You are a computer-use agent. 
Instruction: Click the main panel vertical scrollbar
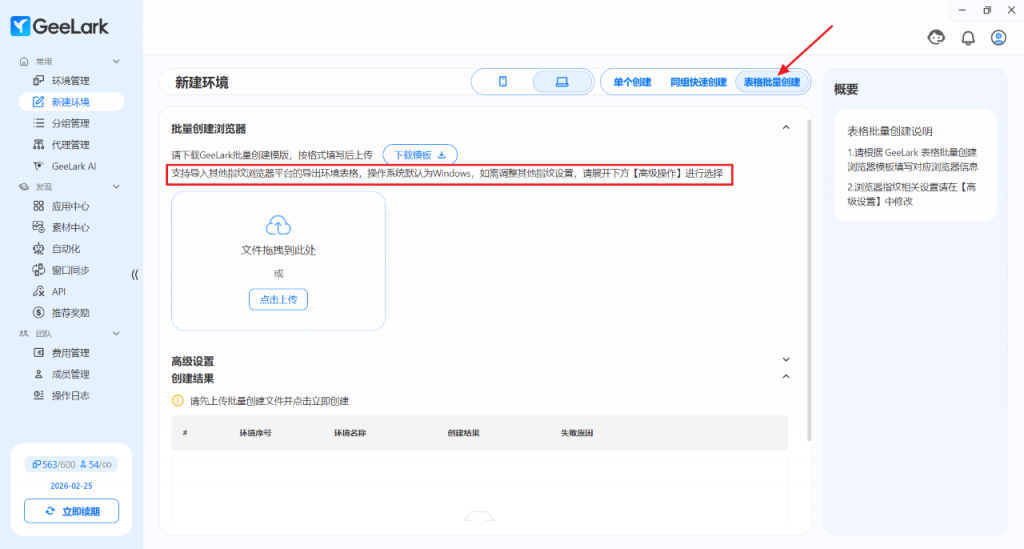(x=809, y=280)
